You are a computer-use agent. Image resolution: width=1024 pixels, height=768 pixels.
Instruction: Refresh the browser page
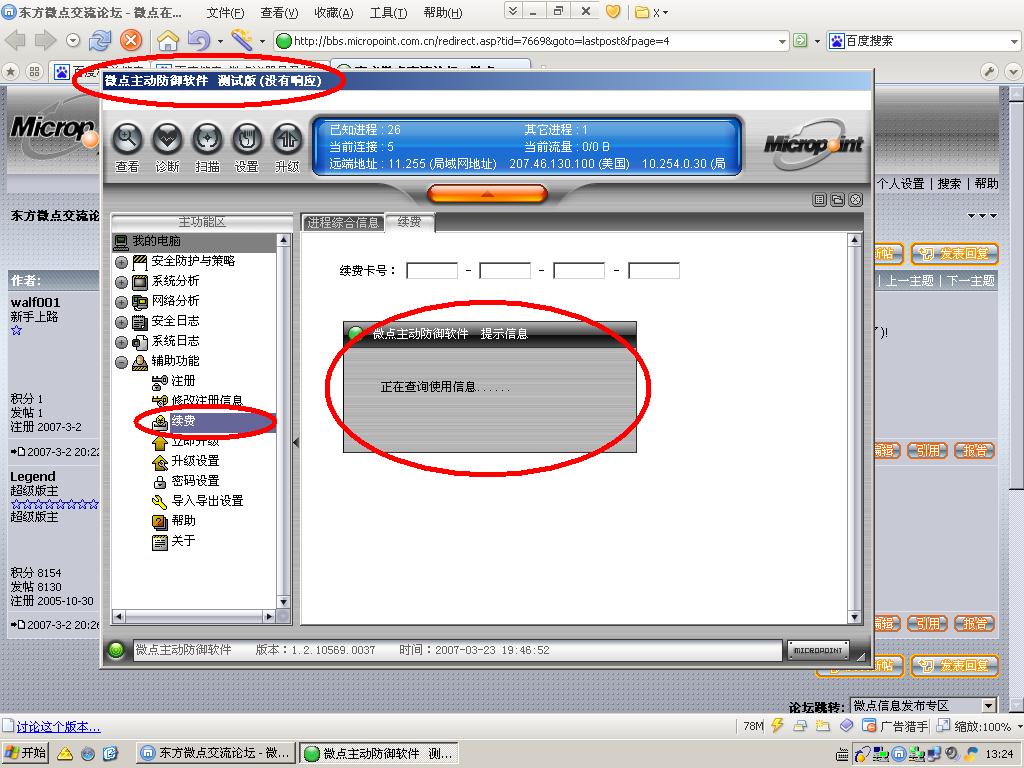tap(100, 40)
